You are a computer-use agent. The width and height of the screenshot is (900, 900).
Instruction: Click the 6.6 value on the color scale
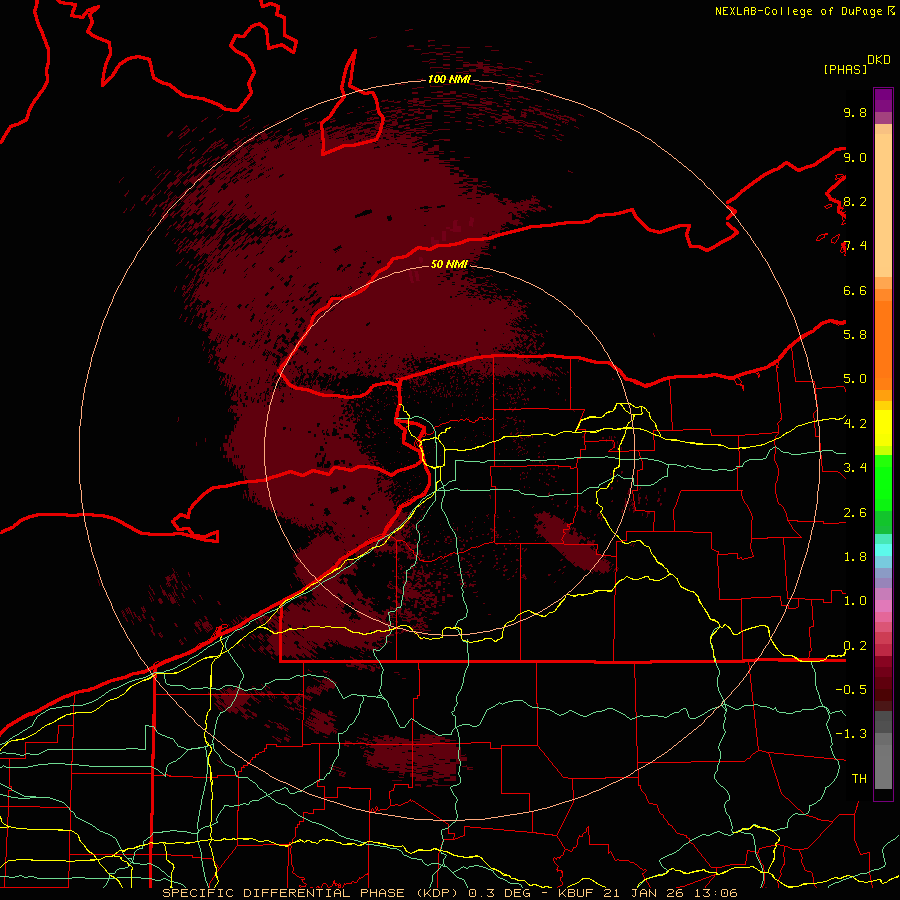click(x=855, y=290)
